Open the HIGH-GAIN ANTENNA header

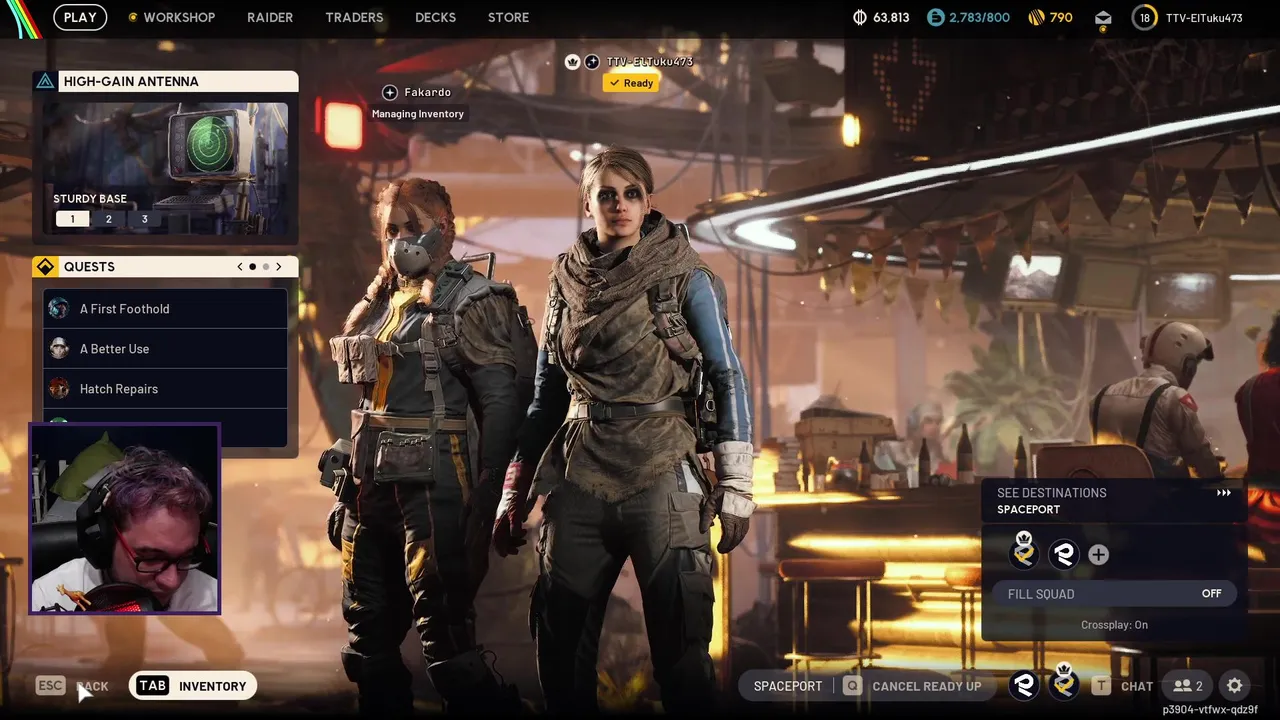coord(166,81)
